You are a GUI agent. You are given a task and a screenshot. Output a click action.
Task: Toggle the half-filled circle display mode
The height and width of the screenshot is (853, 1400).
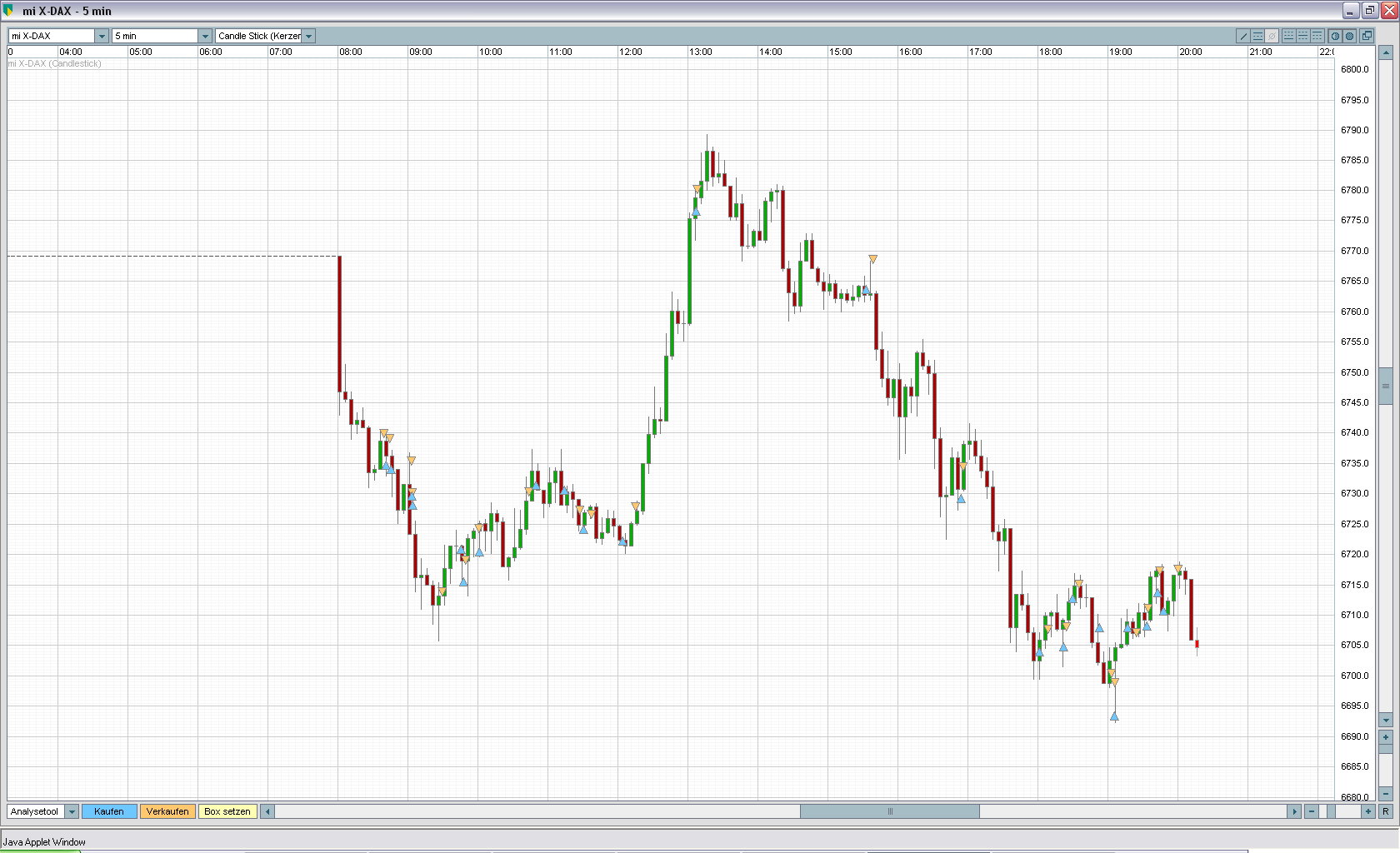[x=1335, y=36]
